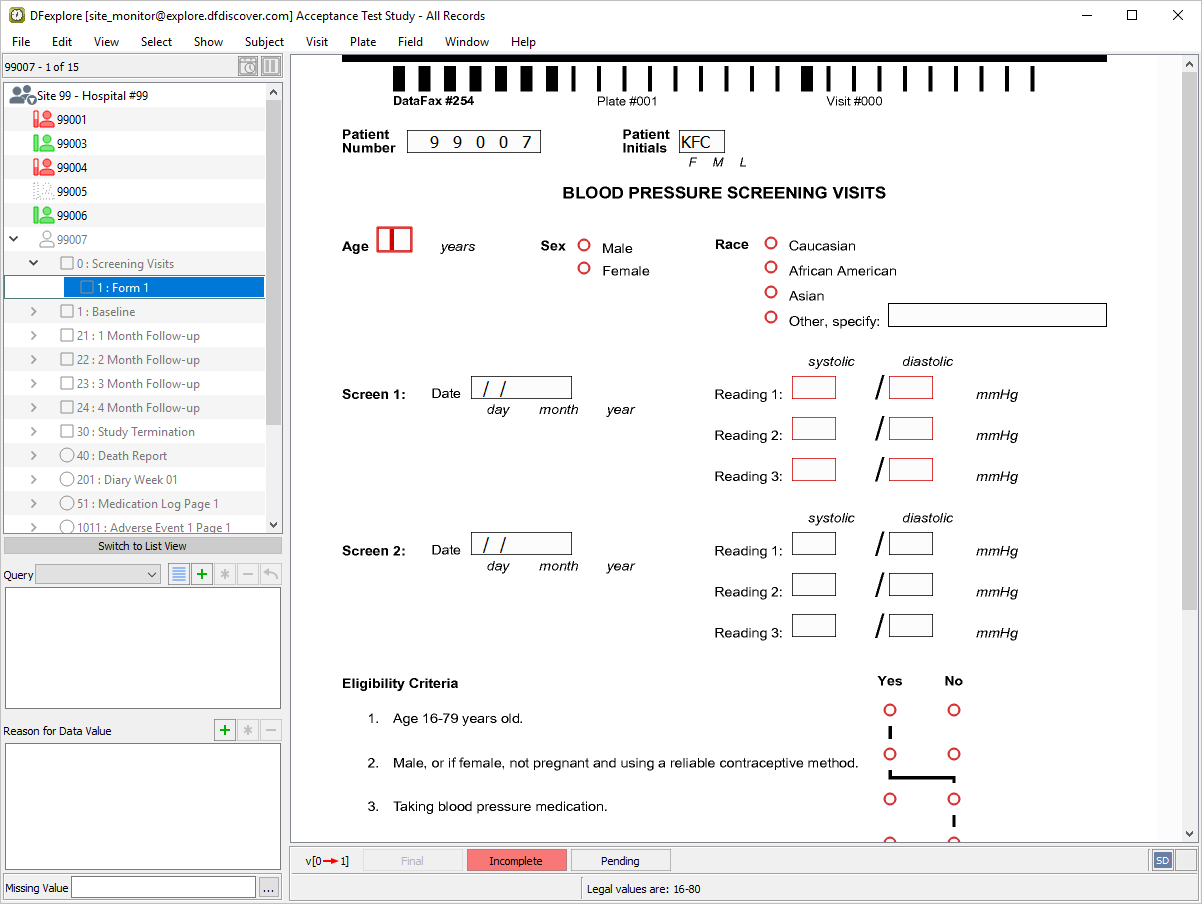
Task: Open the Query dropdown
Action: [x=98, y=574]
